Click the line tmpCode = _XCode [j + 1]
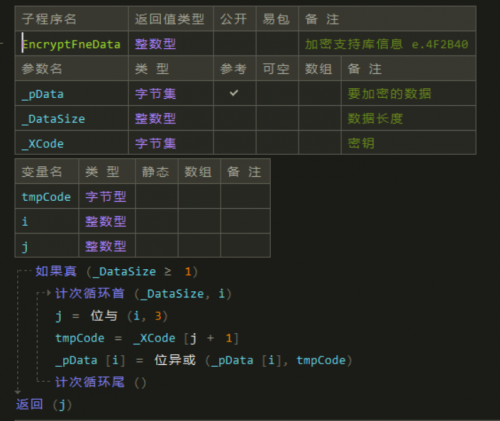The height and width of the screenshot is (421, 500). pyautogui.click(x=147, y=338)
